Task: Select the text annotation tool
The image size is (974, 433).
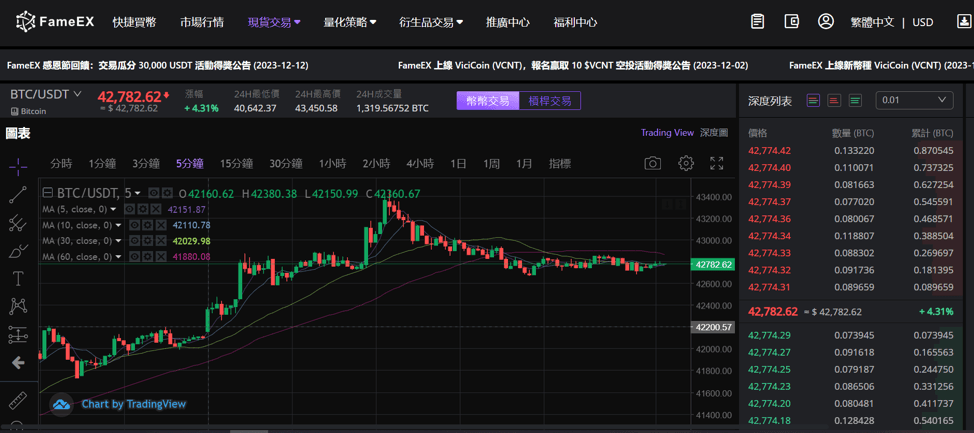Action: [18, 278]
